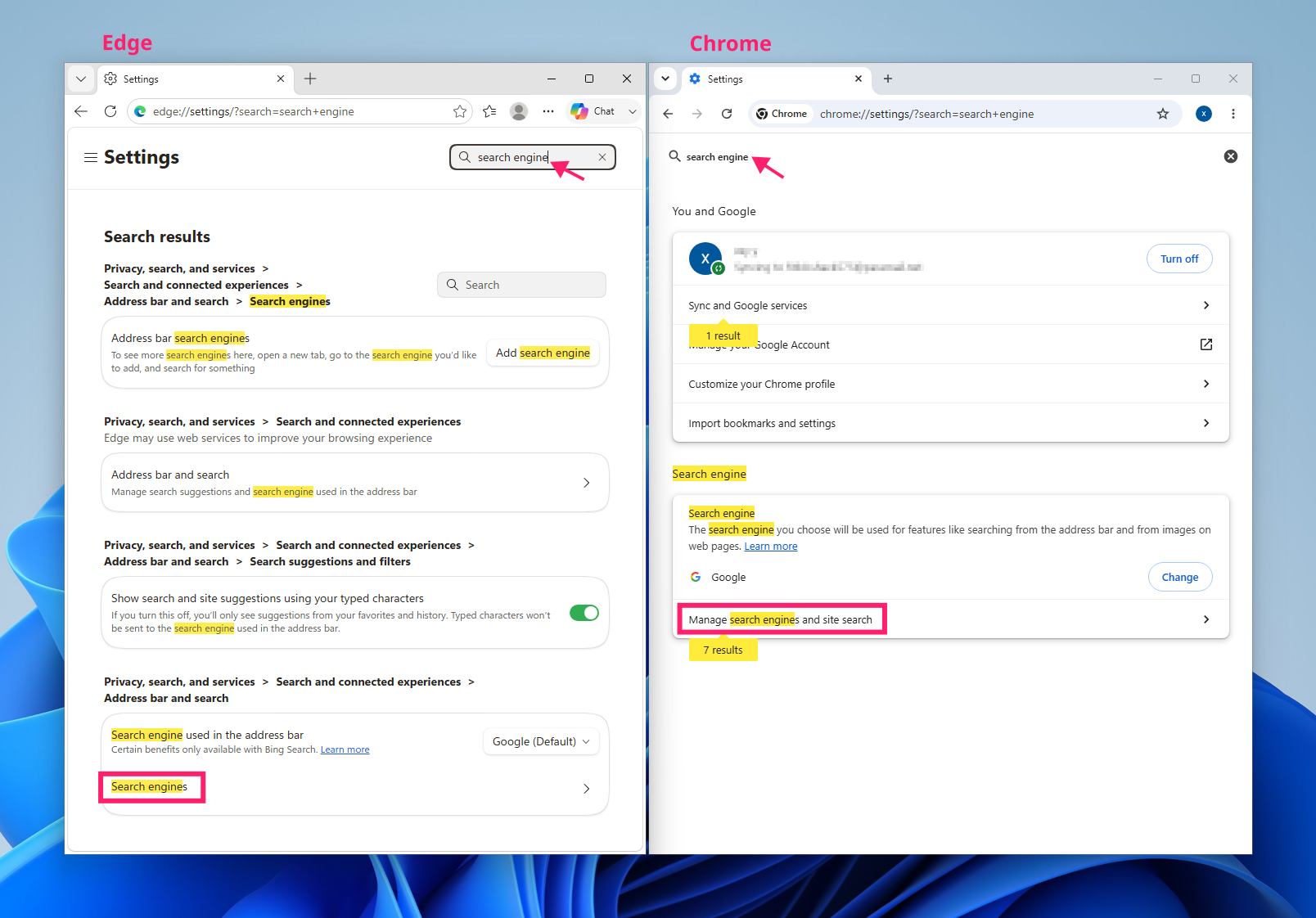
Task: Open Copilot Chat button in Edge
Action: pos(593,111)
